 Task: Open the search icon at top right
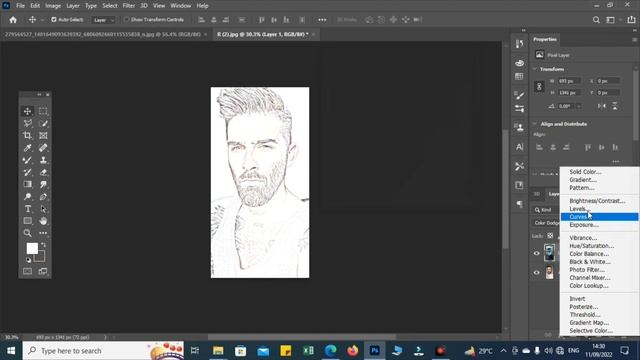596,20
